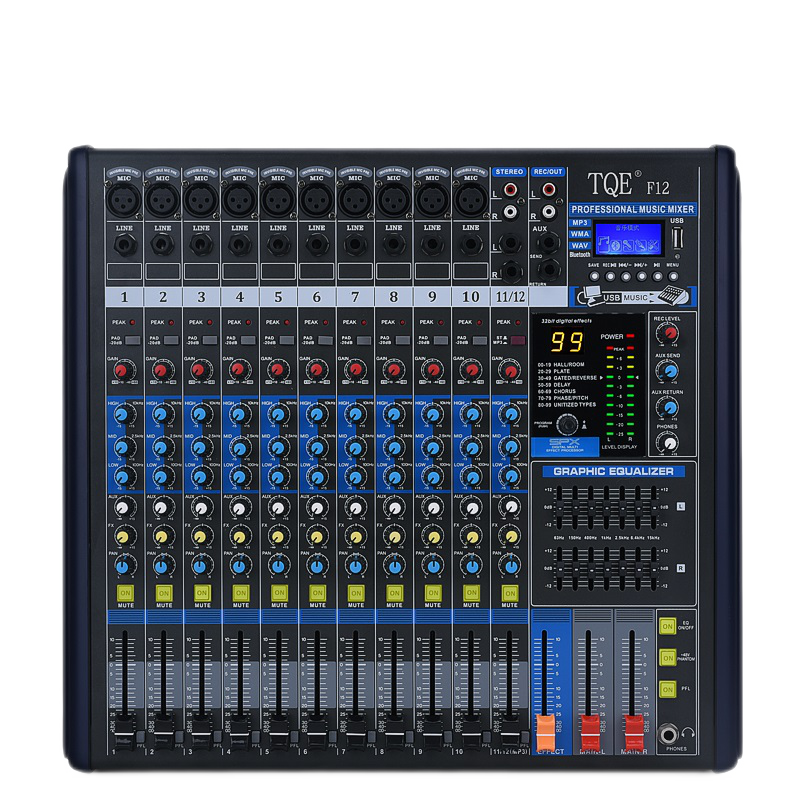
Task: Click the USB port on MP3 player
Action: click(677, 238)
